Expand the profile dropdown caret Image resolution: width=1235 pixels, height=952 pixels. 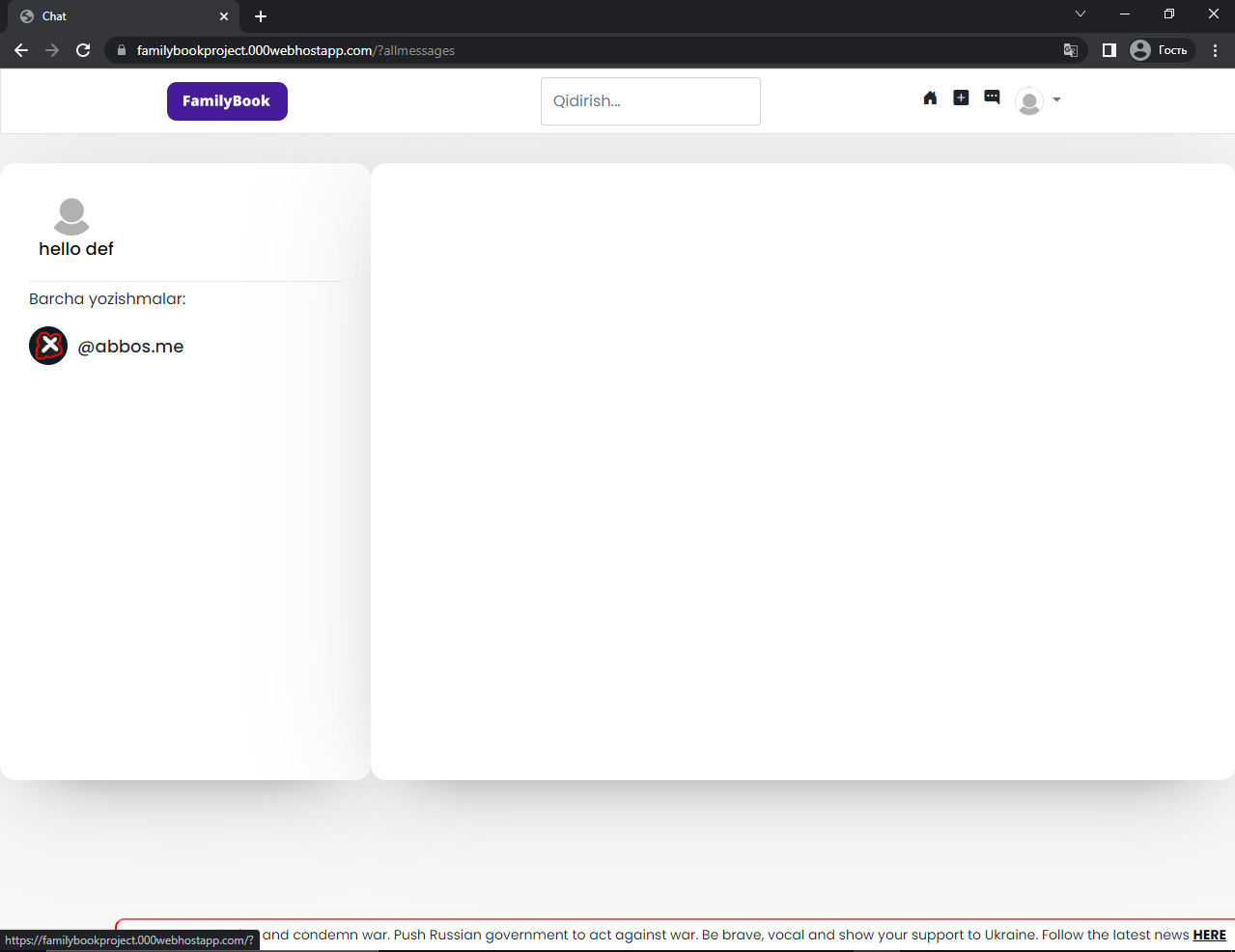tap(1056, 99)
